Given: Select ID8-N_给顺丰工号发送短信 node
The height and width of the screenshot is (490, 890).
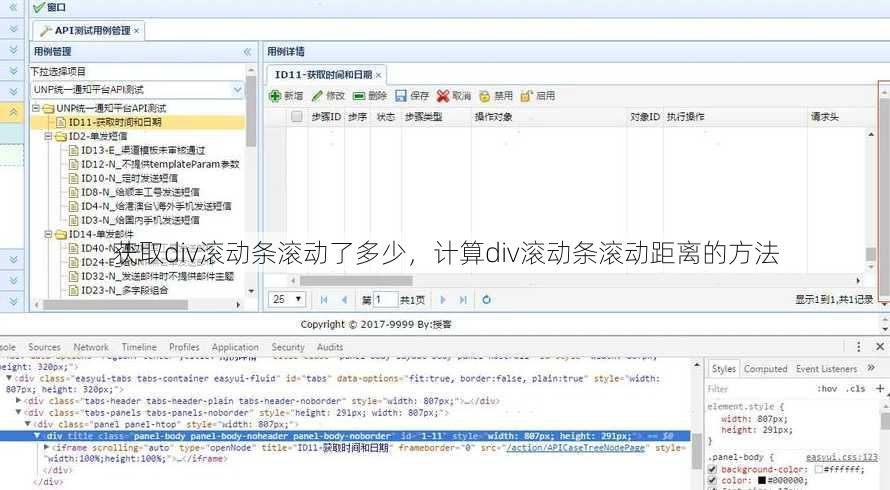Looking at the screenshot, I should [x=140, y=192].
